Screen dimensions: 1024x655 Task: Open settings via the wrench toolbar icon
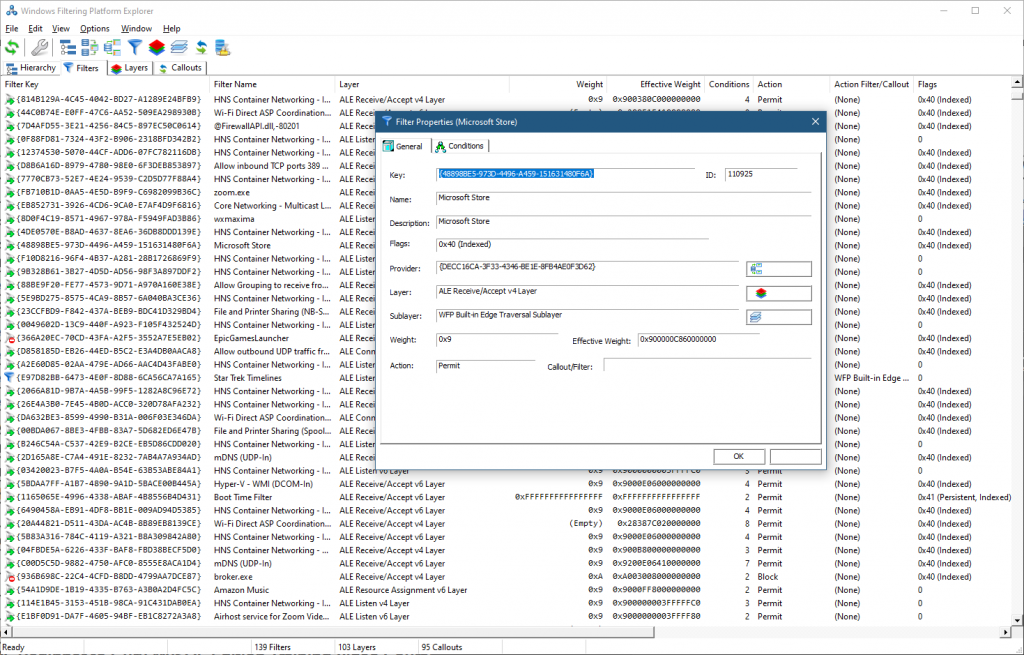click(x=40, y=47)
